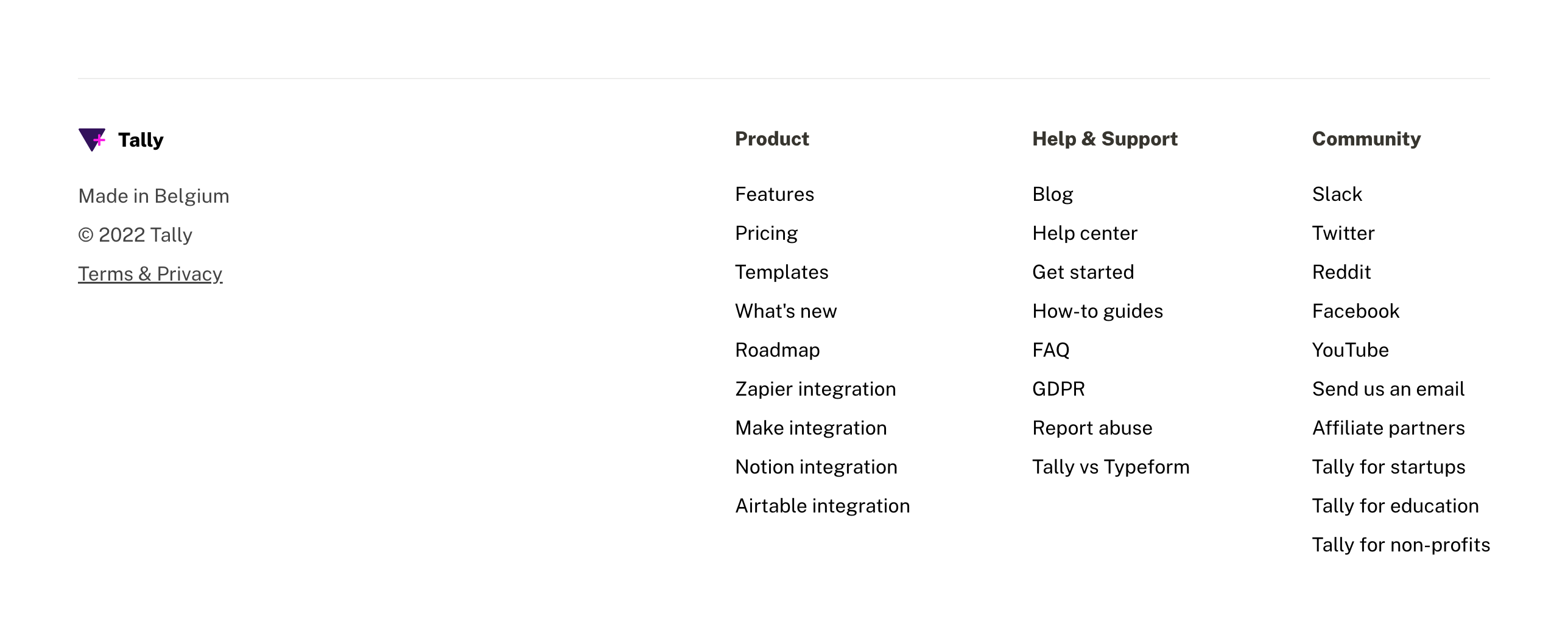Visit the Zapier integration page

tap(815, 389)
